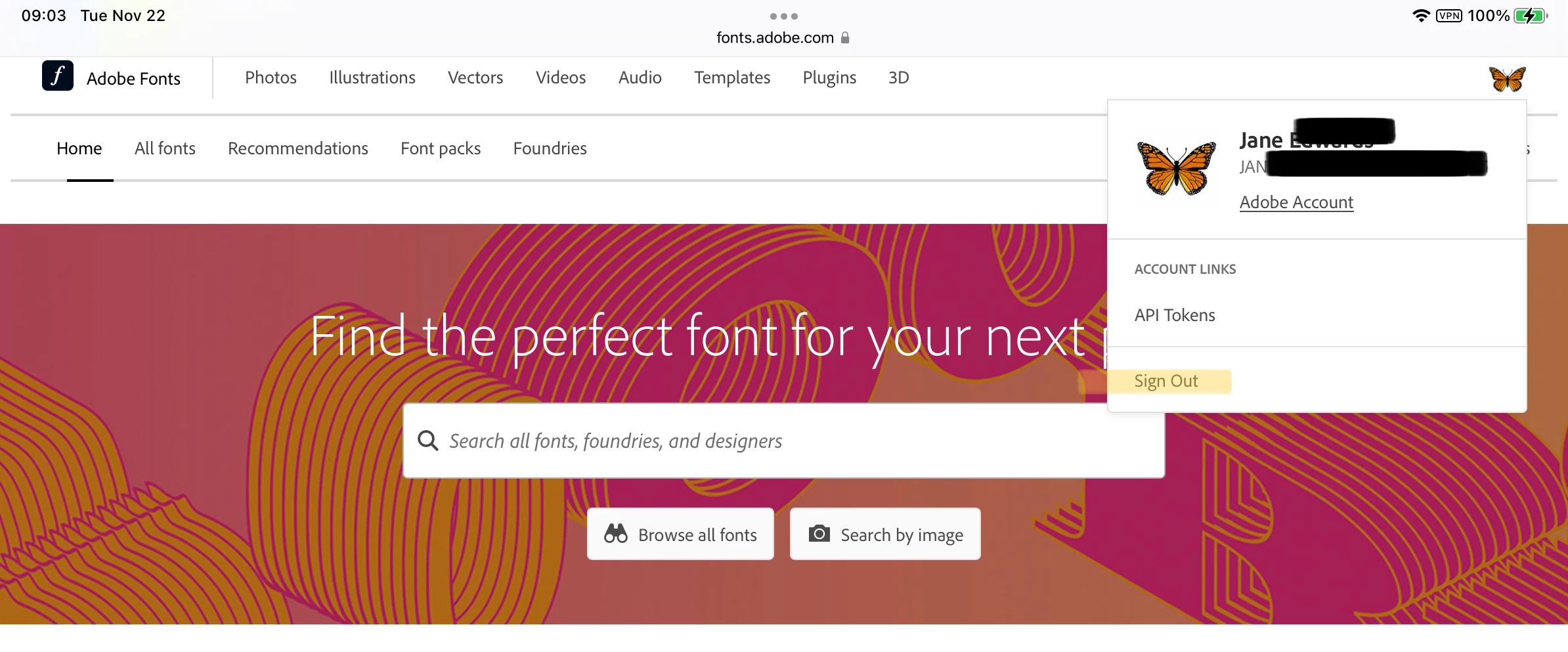The width and height of the screenshot is (1568, 652).
Task: Click the large butterfly picture in account panel
Action: (1176, 168)
